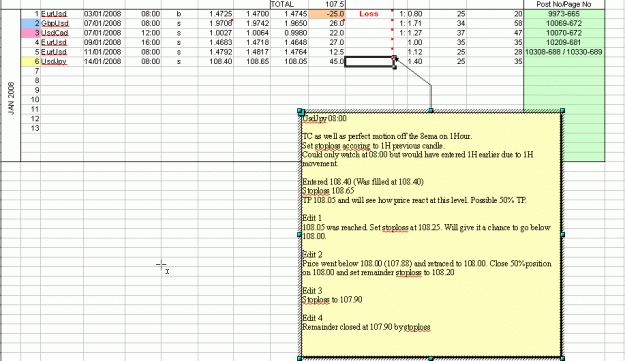Grab the comment's top-right corner handle

pyautogui.click(x=562, y=110)
